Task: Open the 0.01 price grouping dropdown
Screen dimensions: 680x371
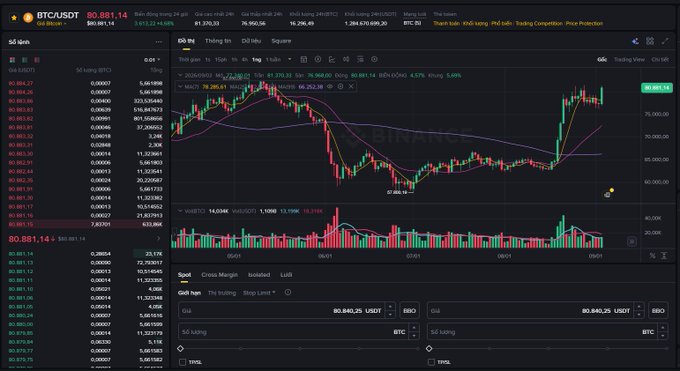Action: coord(152,60)
